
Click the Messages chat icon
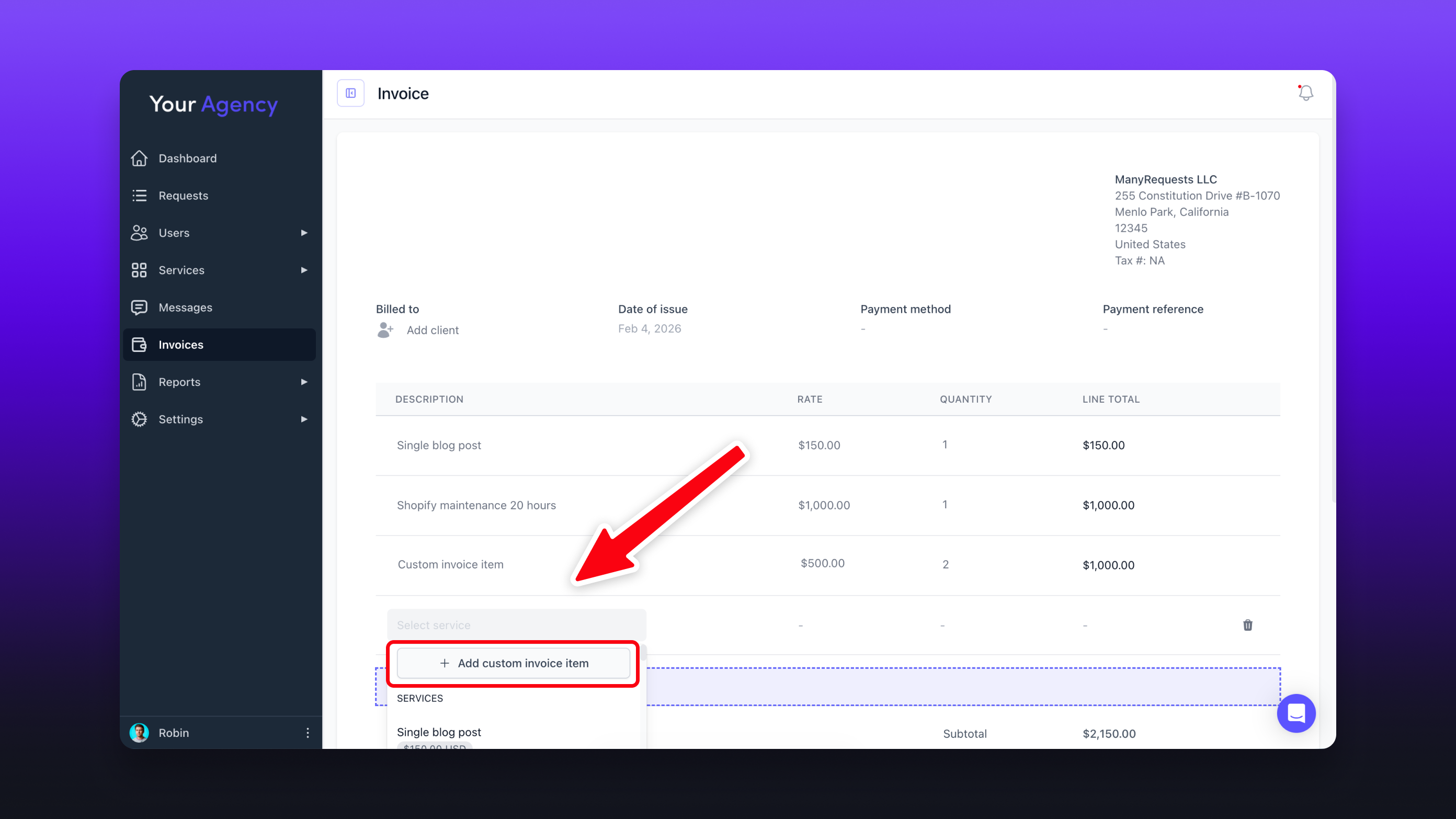tap(139, 308)
